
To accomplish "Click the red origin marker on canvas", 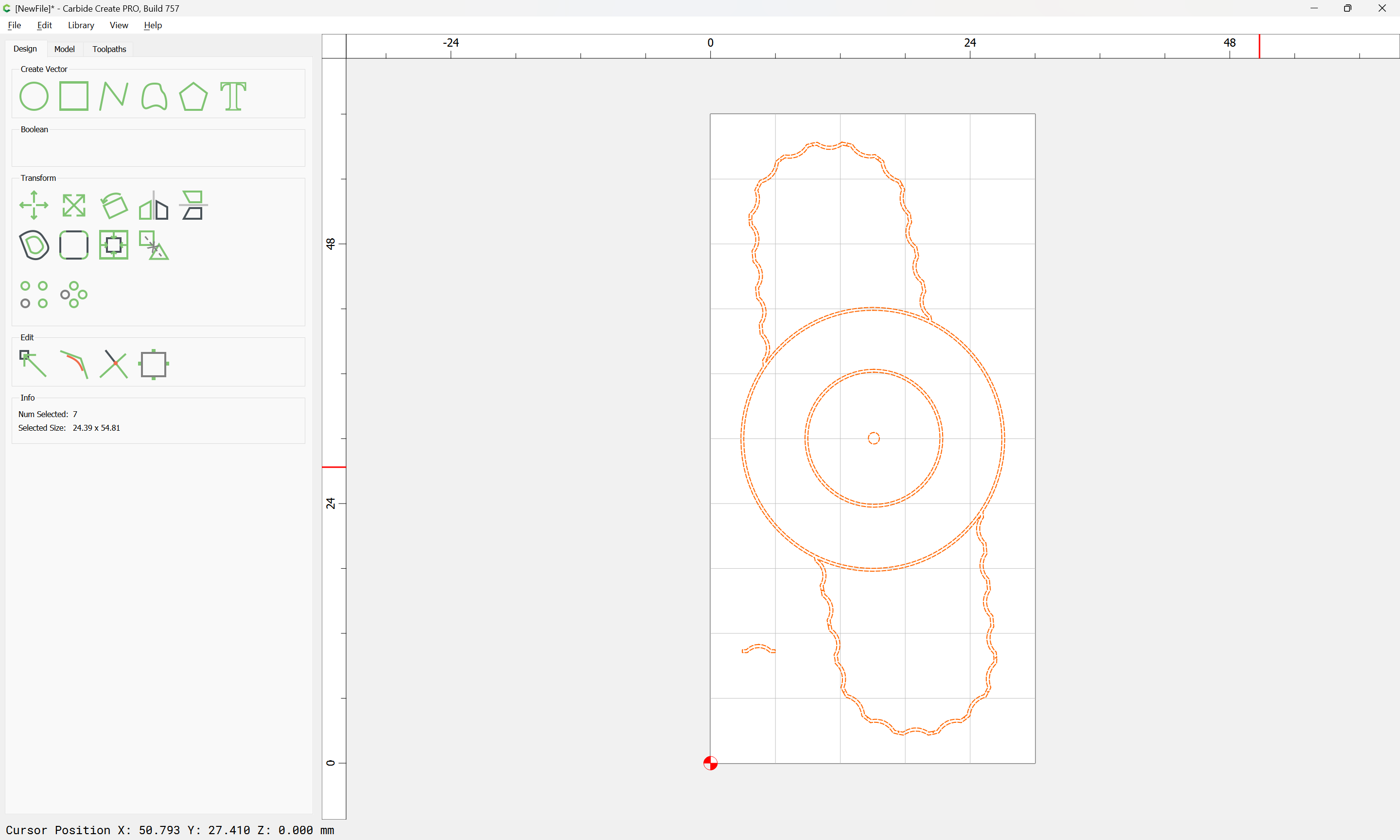I will [710, 763].
